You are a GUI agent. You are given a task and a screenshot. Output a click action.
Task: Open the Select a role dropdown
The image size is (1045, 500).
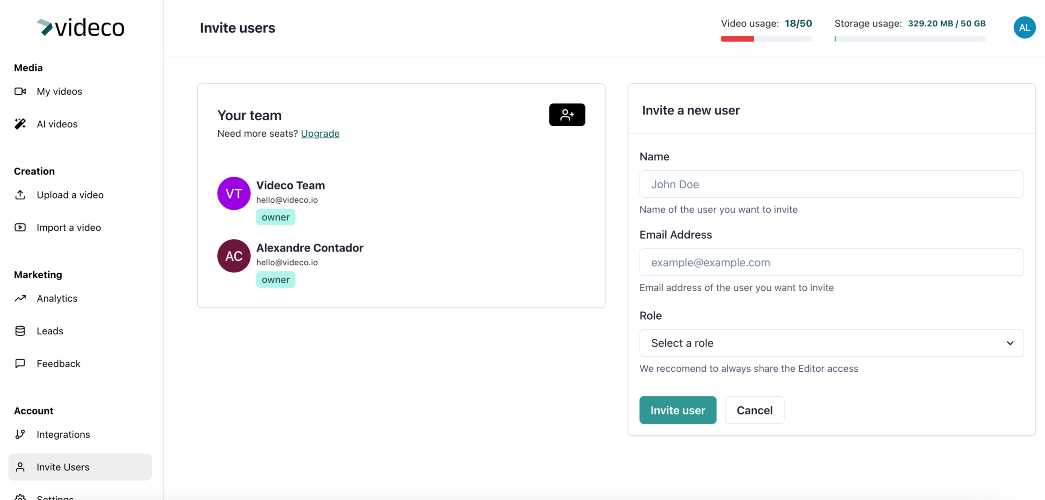(x=831, y=343)
